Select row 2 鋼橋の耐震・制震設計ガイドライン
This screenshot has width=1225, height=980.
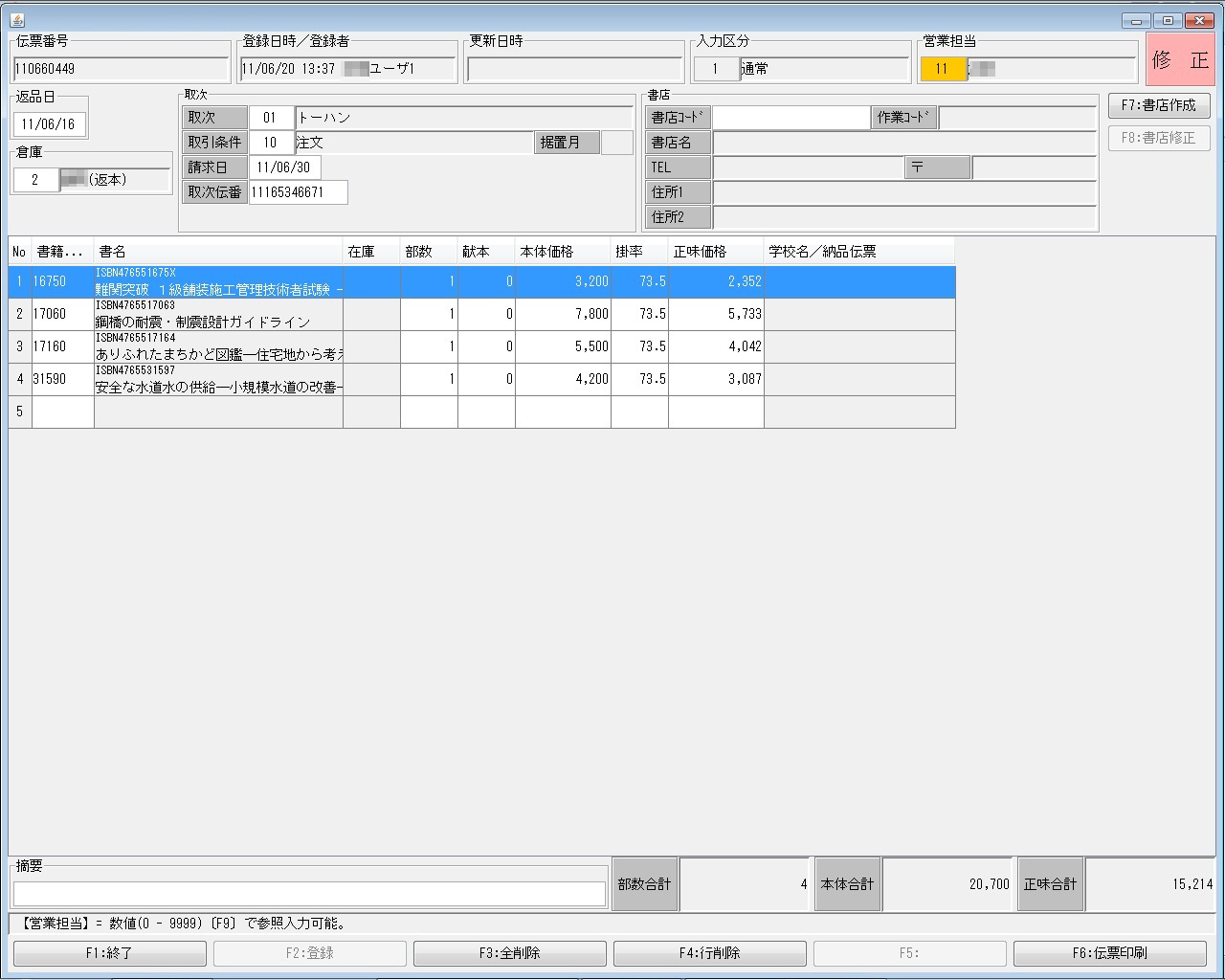click(x=218, y=315)
